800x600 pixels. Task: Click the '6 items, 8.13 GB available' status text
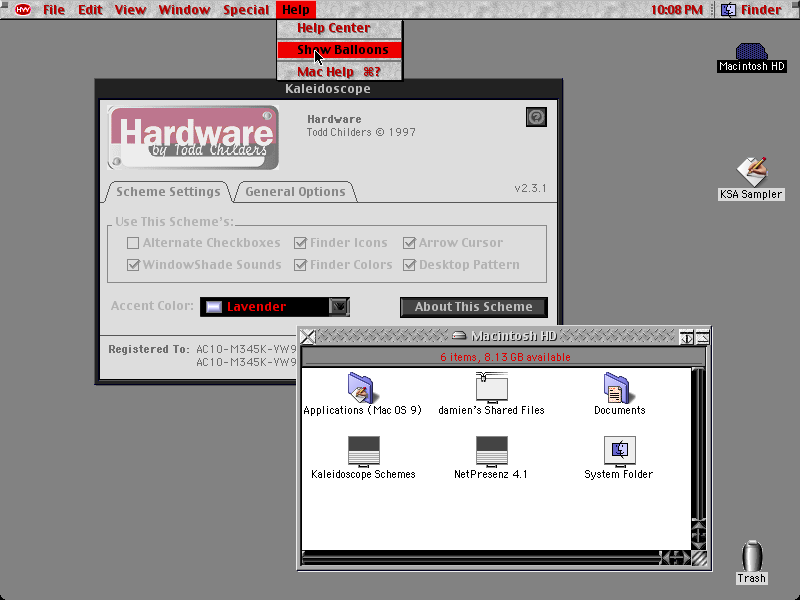coord(505,357)
